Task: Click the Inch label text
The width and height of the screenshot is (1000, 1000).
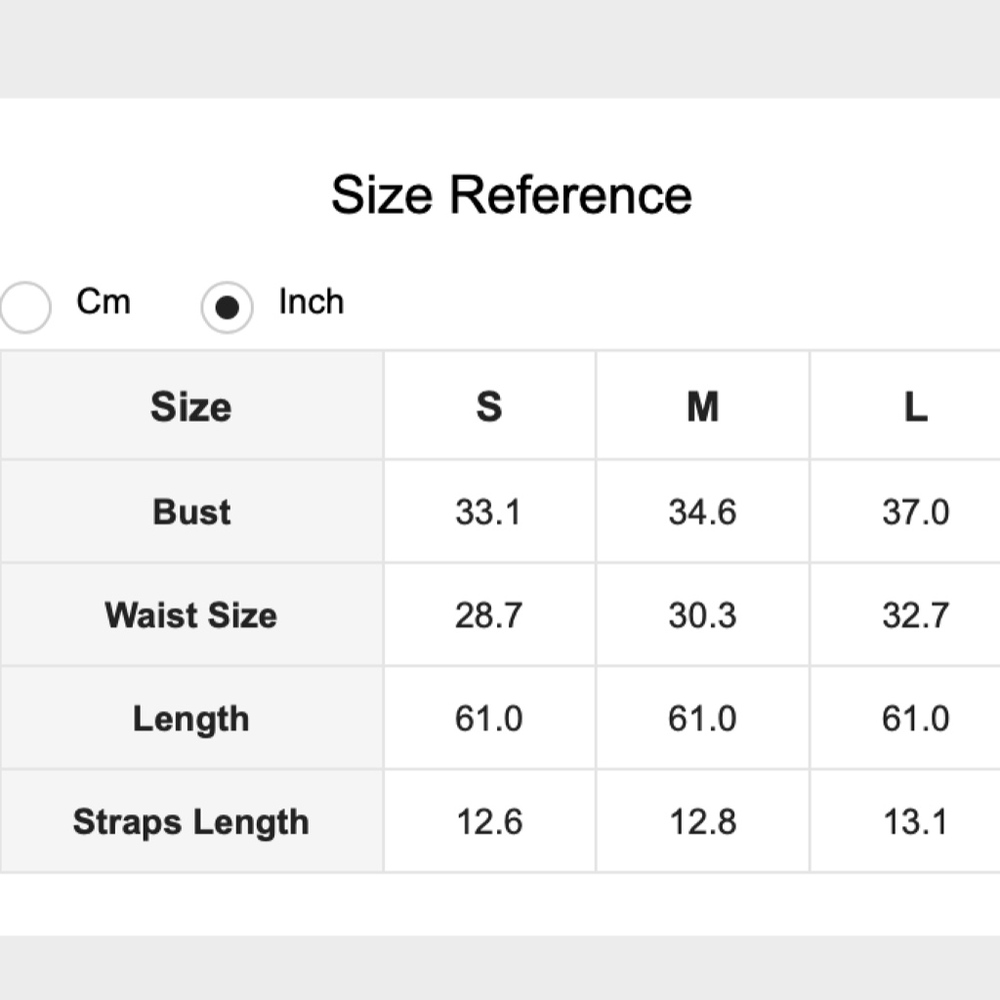Action: click(x=311, y=301)
